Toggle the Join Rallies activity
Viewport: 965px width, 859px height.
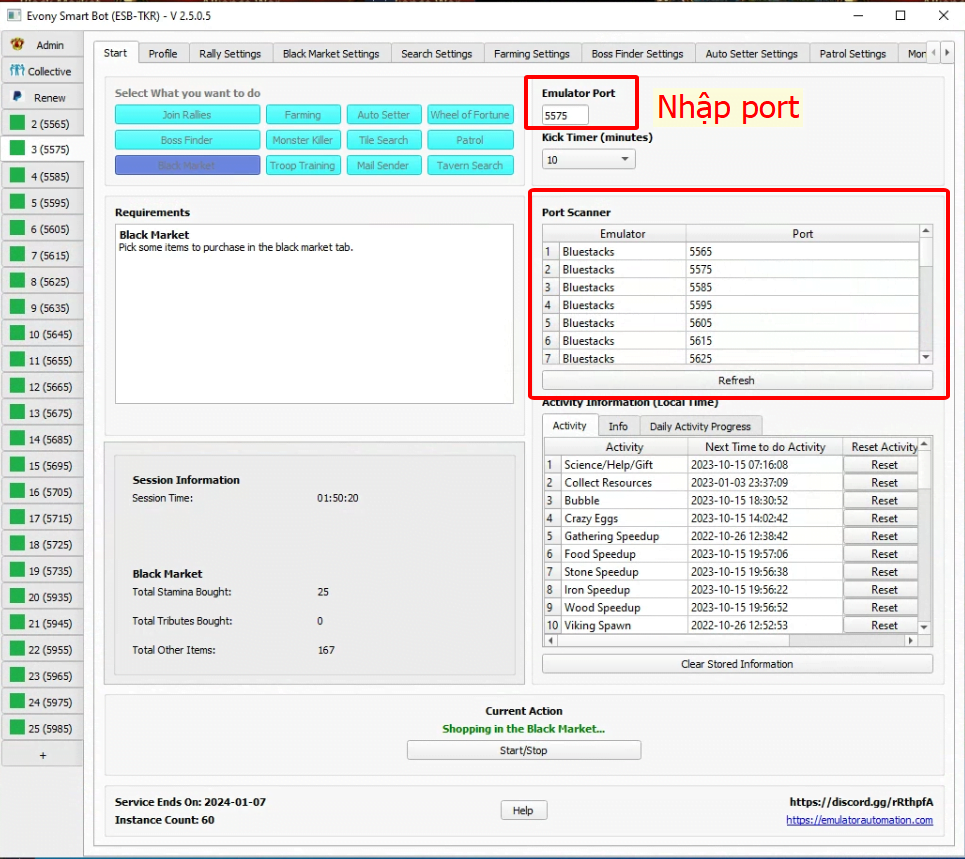pyautogui.click(x=187, y=115)
